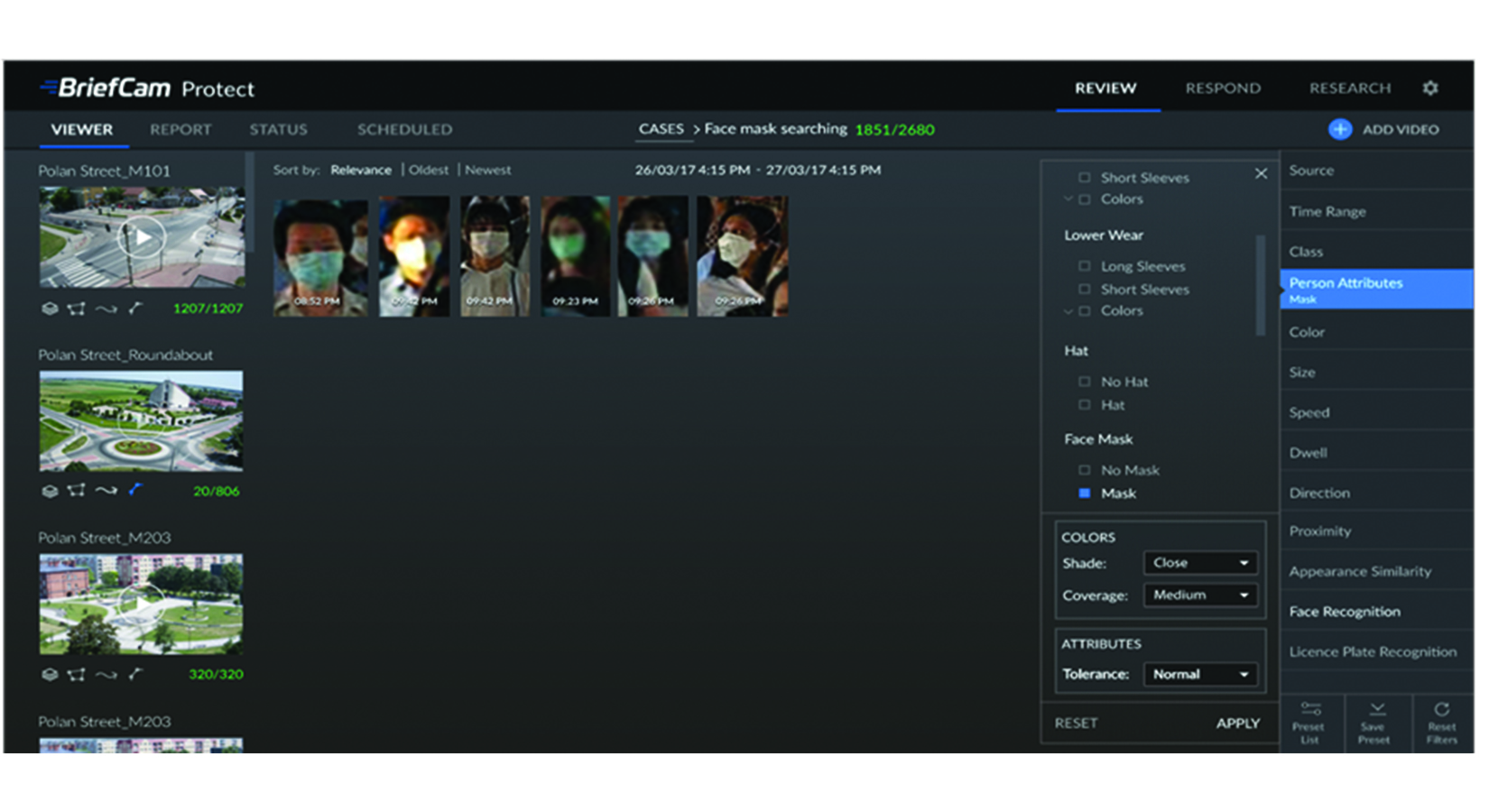Enable the No Mask checkbox
Screen dimensions: 1489x812
coord(1085,470)
